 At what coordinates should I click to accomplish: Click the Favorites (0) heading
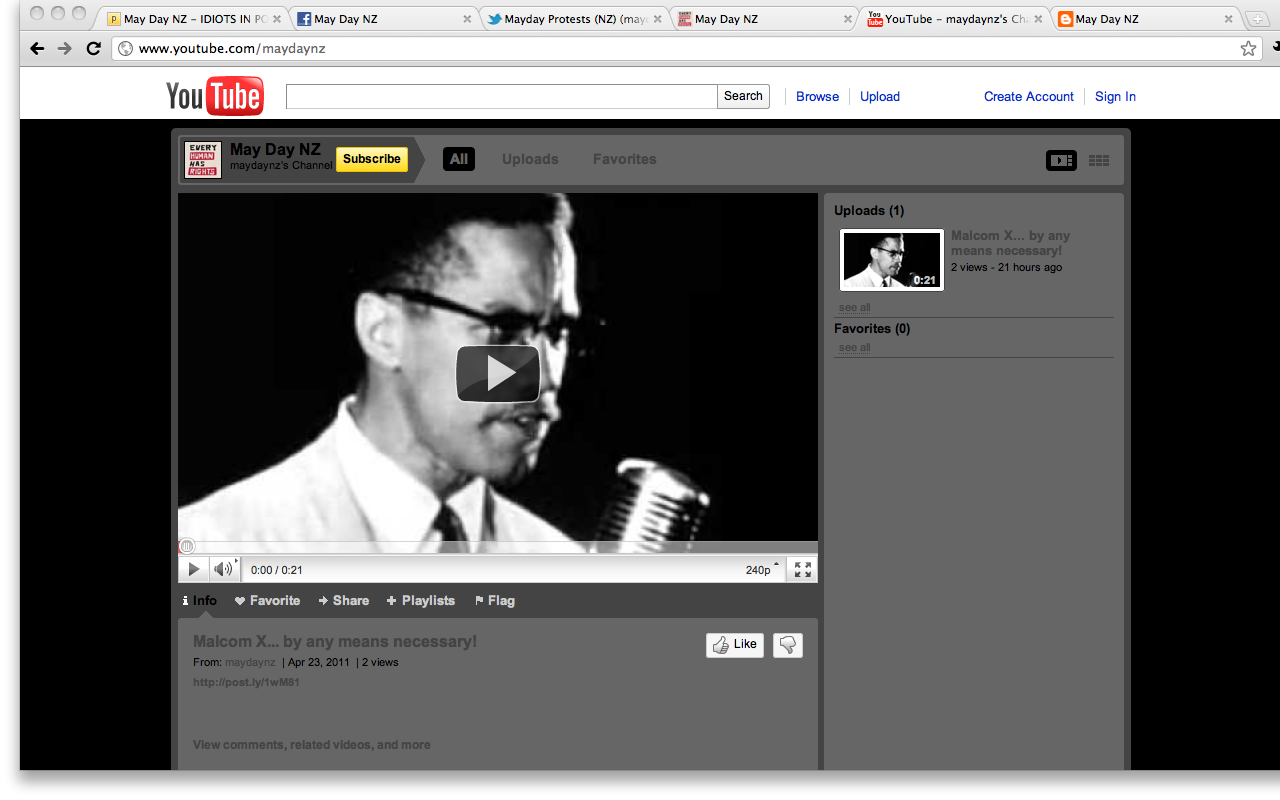click(872, 329)
